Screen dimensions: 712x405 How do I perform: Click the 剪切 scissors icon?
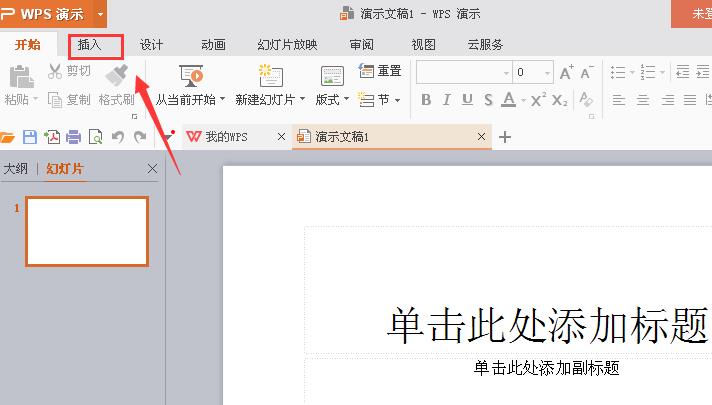point(55,71)
